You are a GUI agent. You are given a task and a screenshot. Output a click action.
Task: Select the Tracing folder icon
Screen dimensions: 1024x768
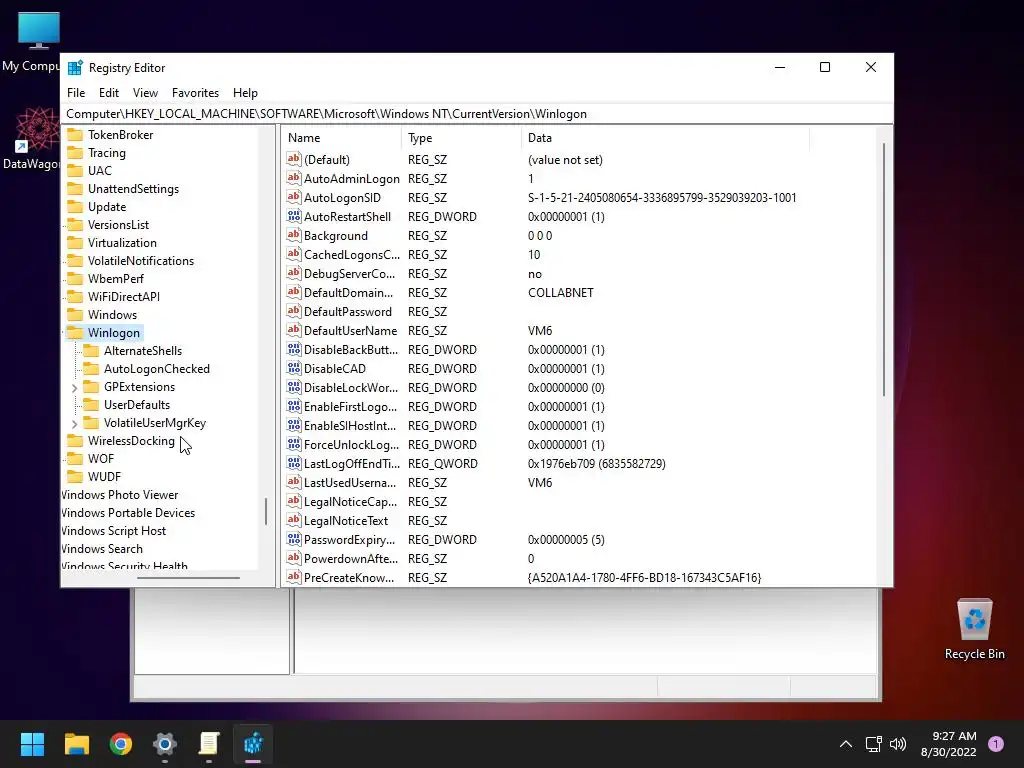(x=76, y=153)
